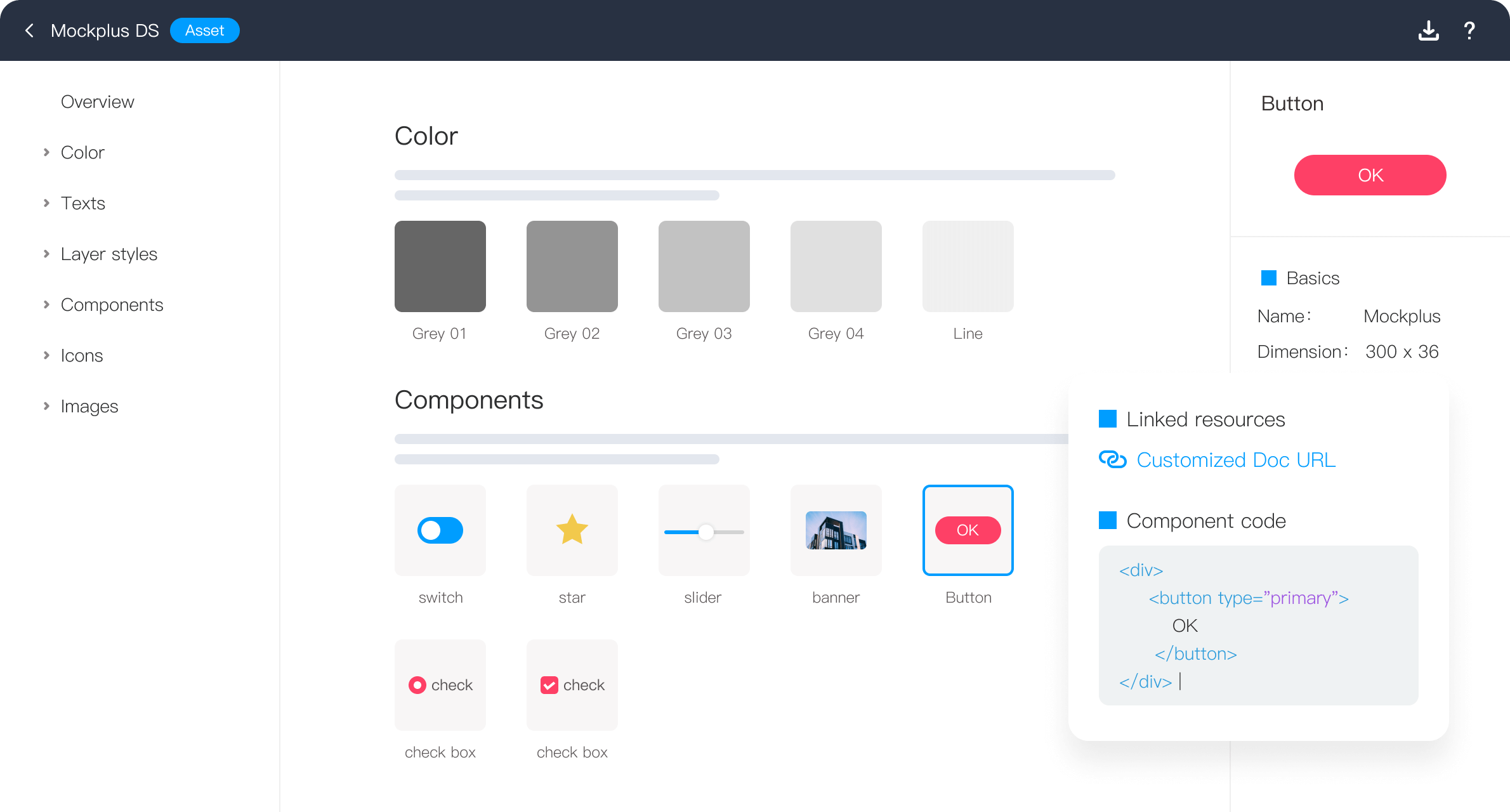
Task: Open the Overview menu item
Action: click(98, 101)
